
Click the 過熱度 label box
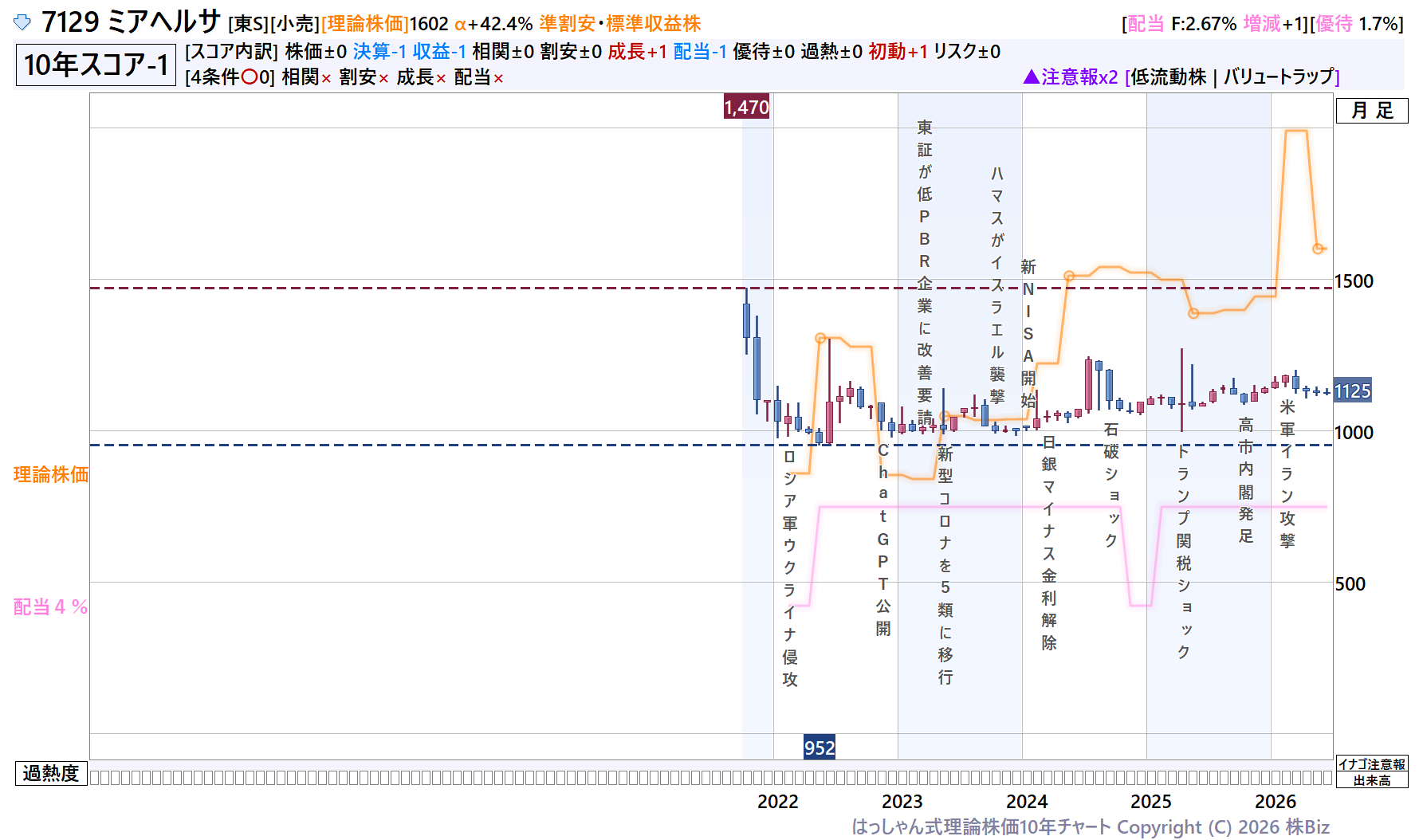point(51,773)
